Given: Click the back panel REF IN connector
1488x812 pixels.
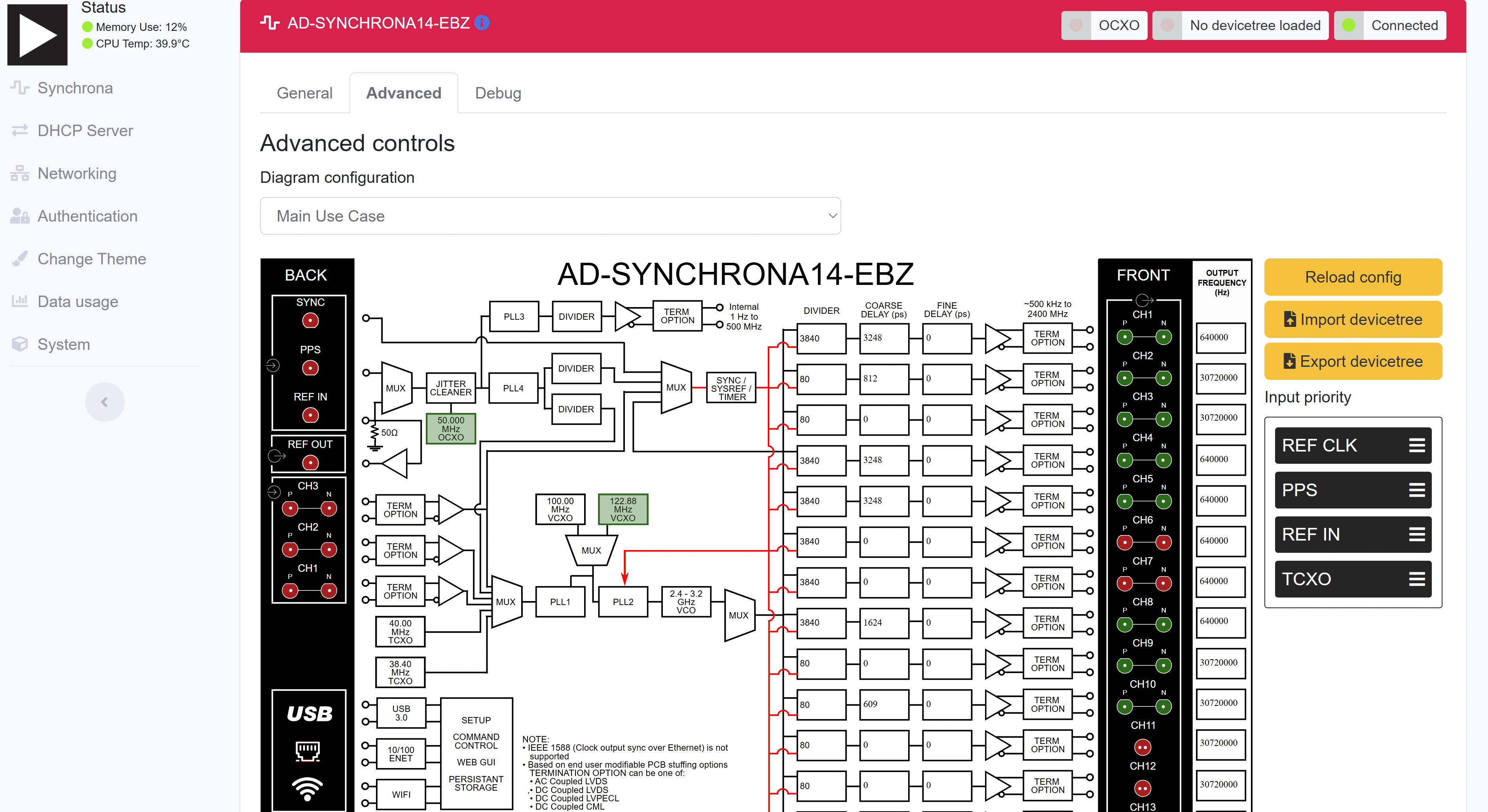Looking at the screenshot, I should [x=310, y=415].
